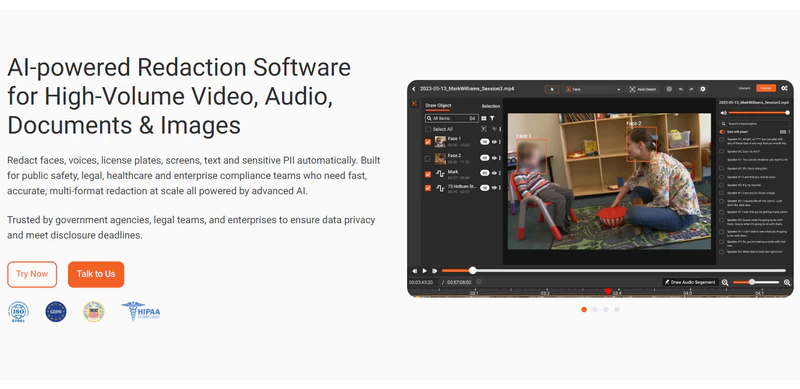The width and height of the screenshot is (800, 389).
Task: Click the Face 2 bounding box in video
Action: click(642, 144)
